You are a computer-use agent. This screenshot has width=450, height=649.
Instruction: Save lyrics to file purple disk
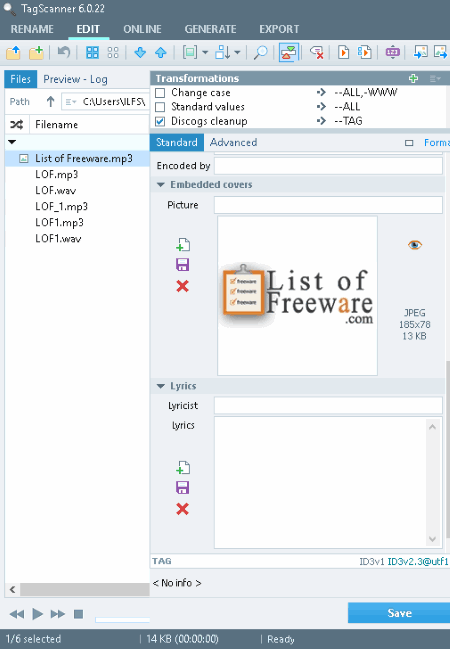tap(183, 488)
